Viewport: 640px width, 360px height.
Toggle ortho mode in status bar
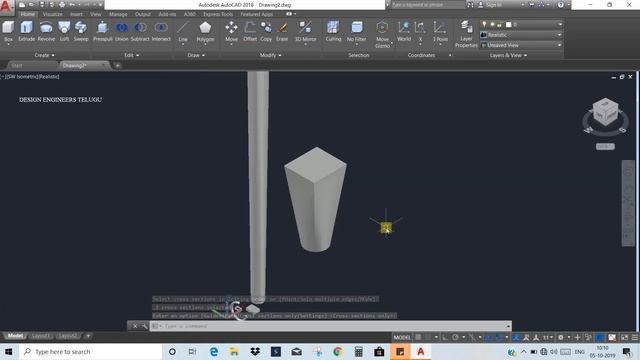point(445,337)
